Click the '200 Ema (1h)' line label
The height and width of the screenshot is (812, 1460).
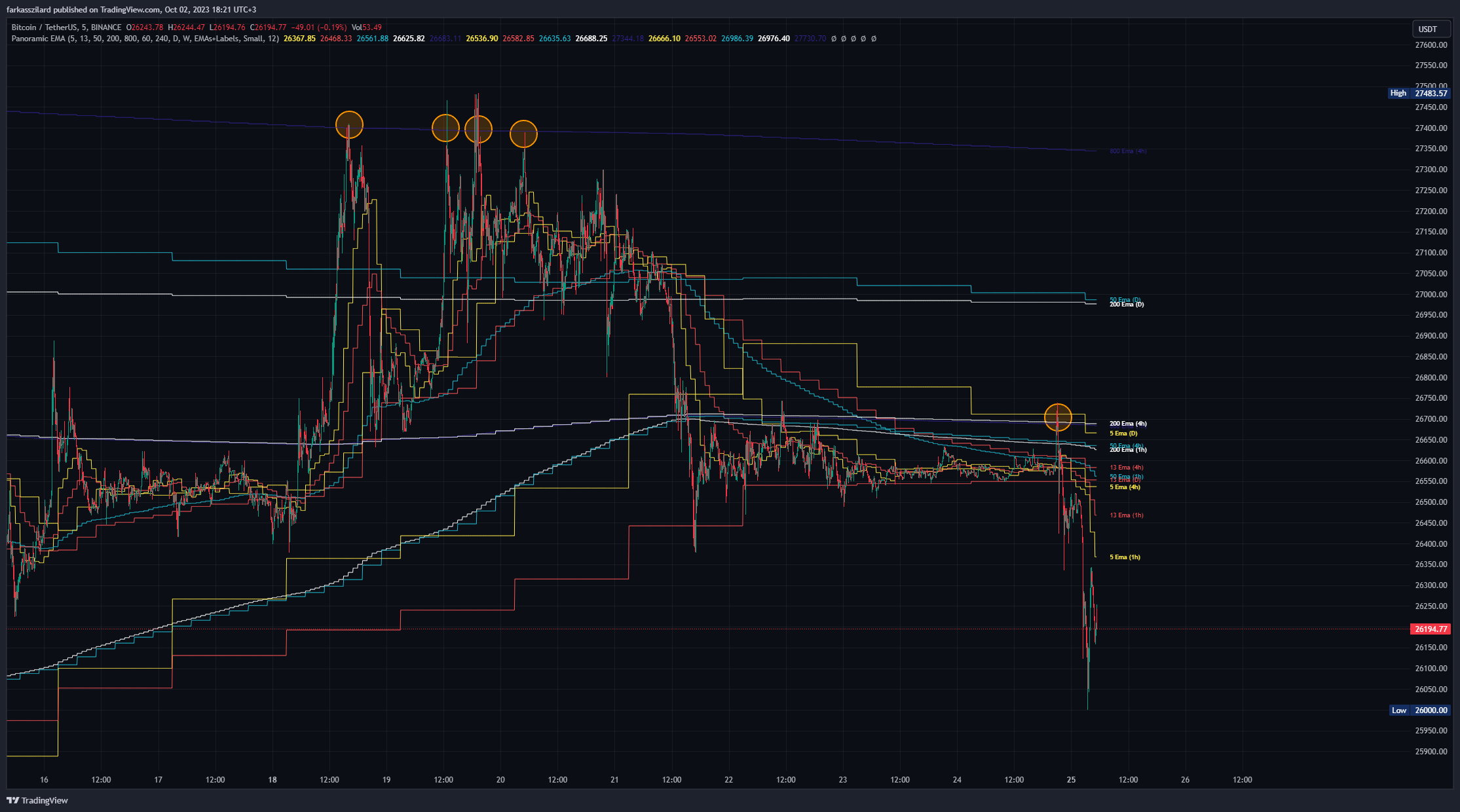1128,450
